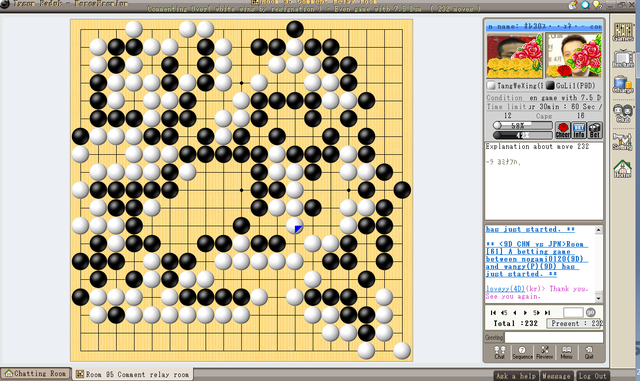This screenshot has width=640, height=381.
Task: Click the Condition row text
Action: pos(544,98)
